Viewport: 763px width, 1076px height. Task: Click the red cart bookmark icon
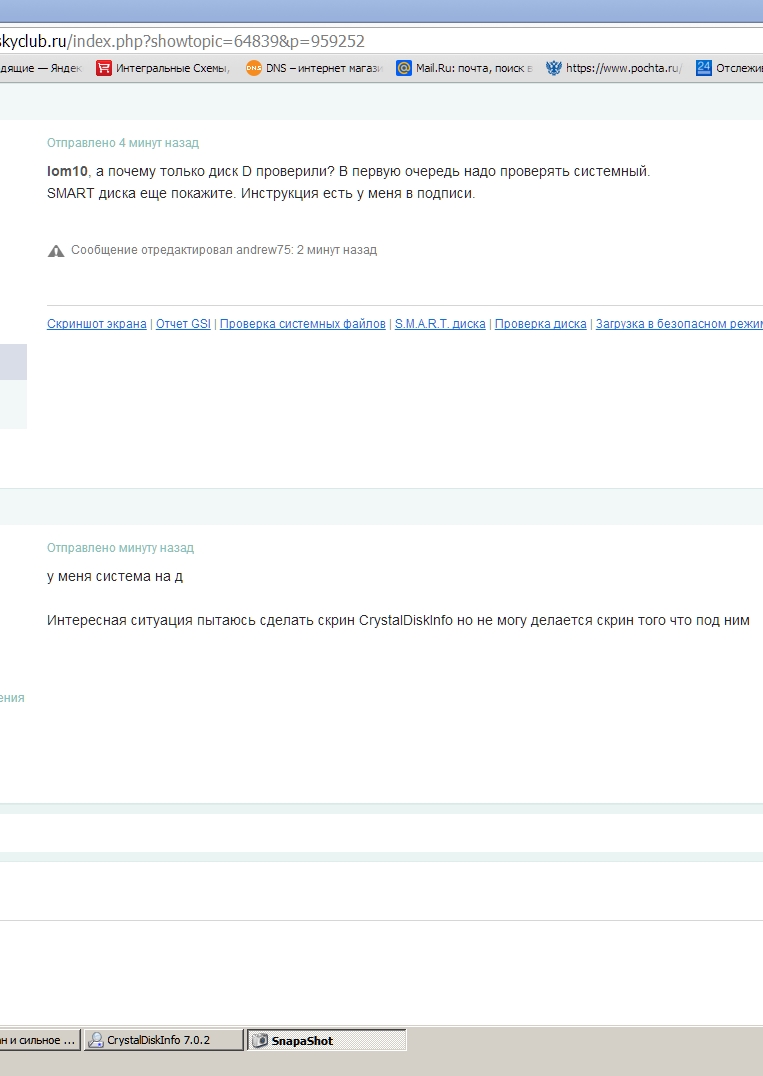tap(104, 68)
